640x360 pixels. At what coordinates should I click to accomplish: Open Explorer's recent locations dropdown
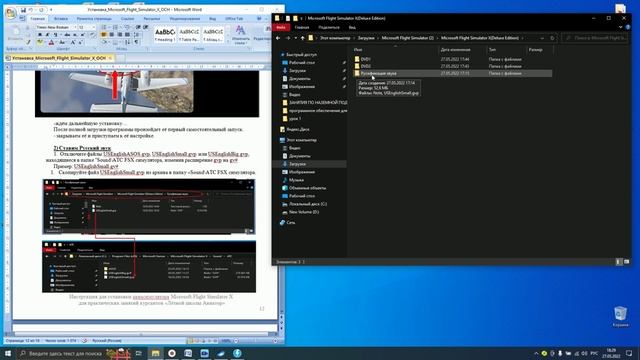(x=296, y=38)
